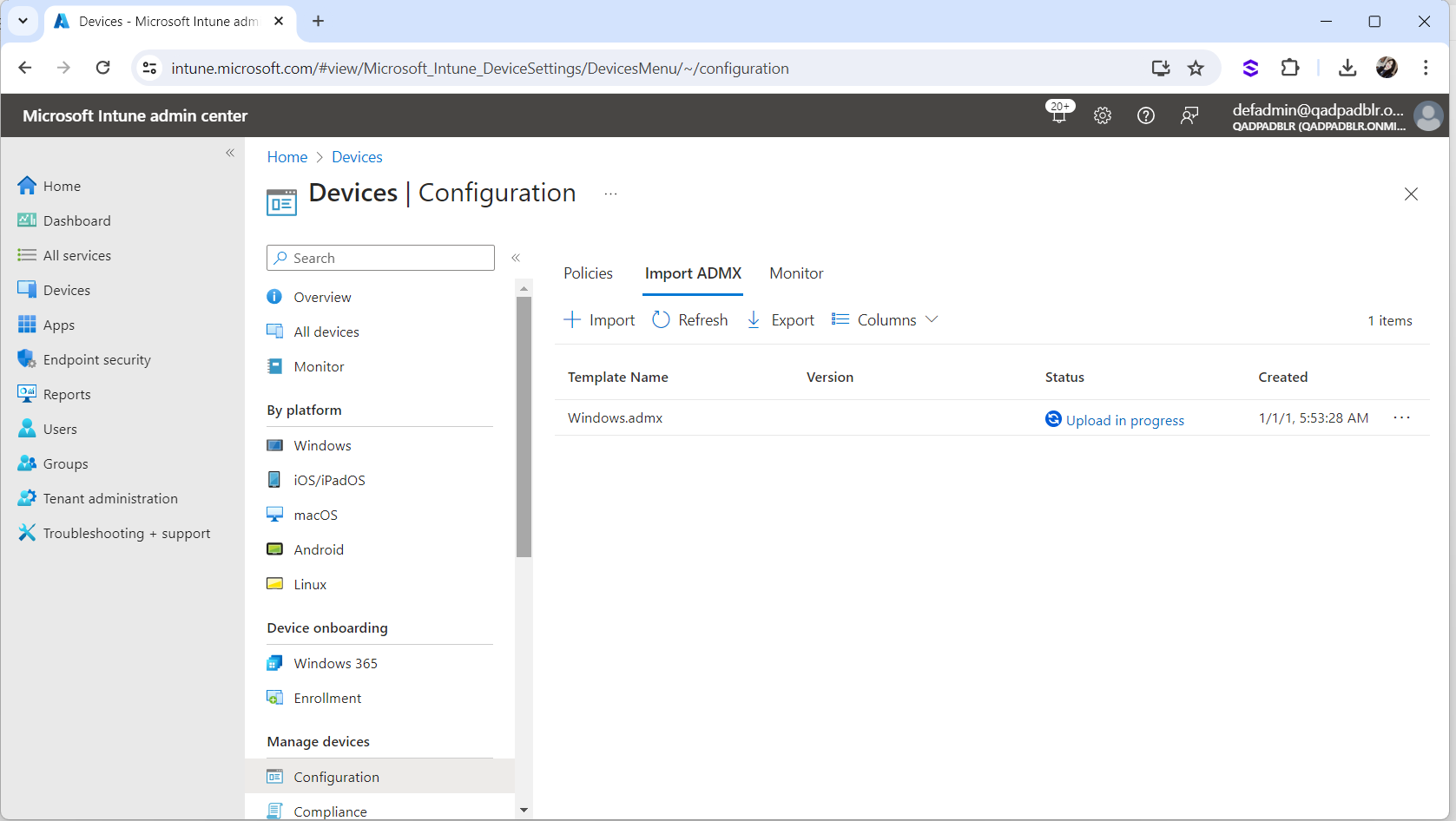Image resolution: width=1456 pixels, height=821 pixels.
Task: Open the help question mark icon
Action: [x=1146, y=115]
